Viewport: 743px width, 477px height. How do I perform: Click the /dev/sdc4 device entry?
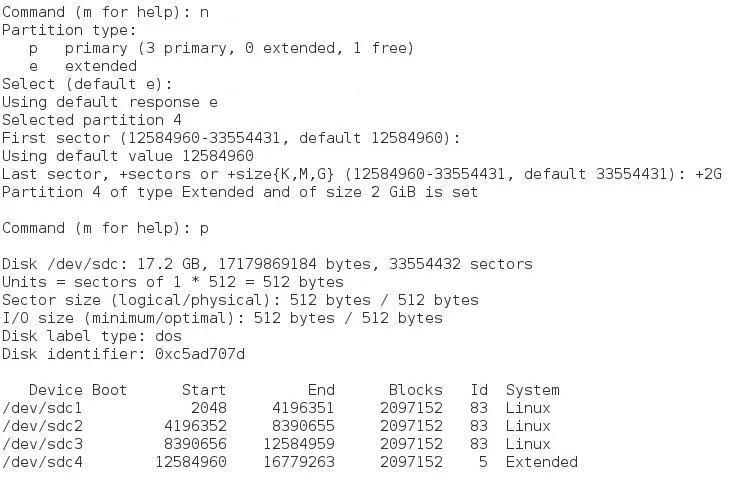42,462
